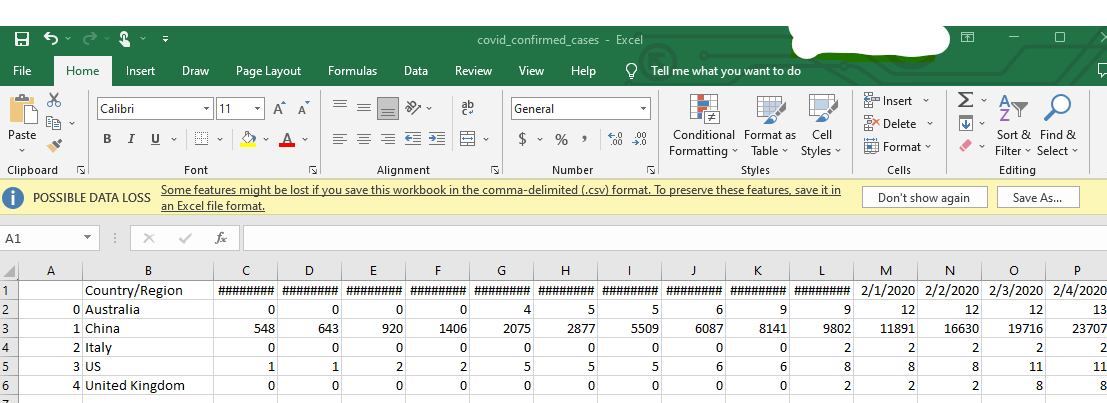Switch to the Formulas tab
This screenshot has width=1107, height=403.
pyautogui.click(x=352, y=71)
